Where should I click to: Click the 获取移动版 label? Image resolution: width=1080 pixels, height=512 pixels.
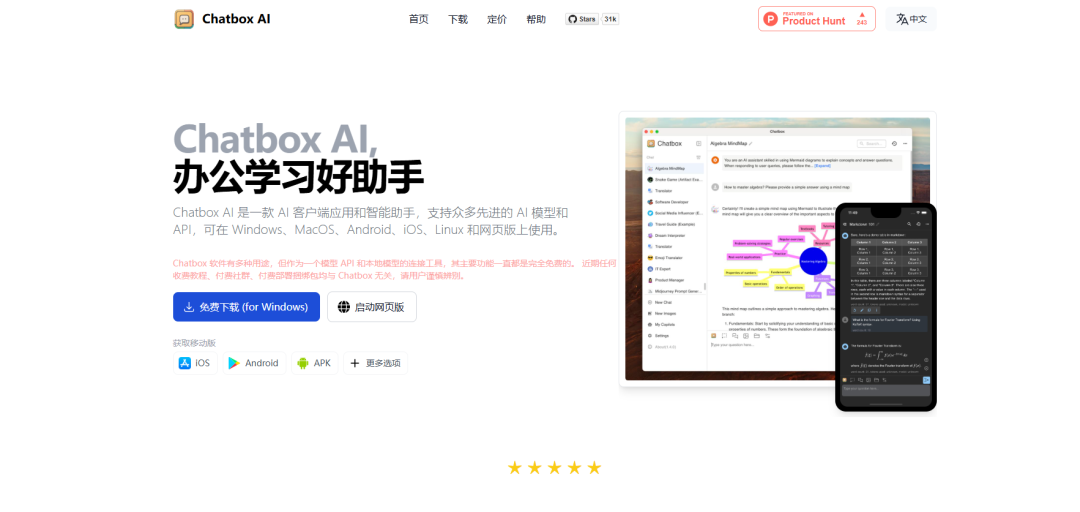(x=194, y=342)
